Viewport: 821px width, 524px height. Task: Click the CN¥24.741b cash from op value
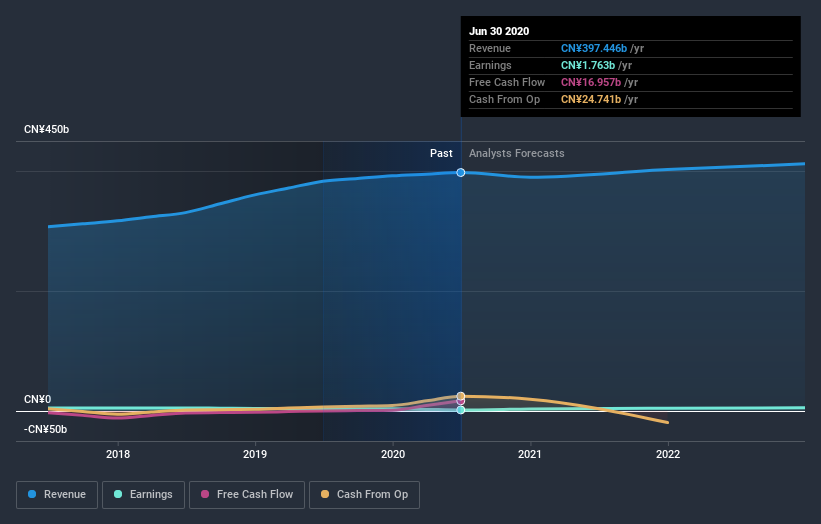point(591,99)
